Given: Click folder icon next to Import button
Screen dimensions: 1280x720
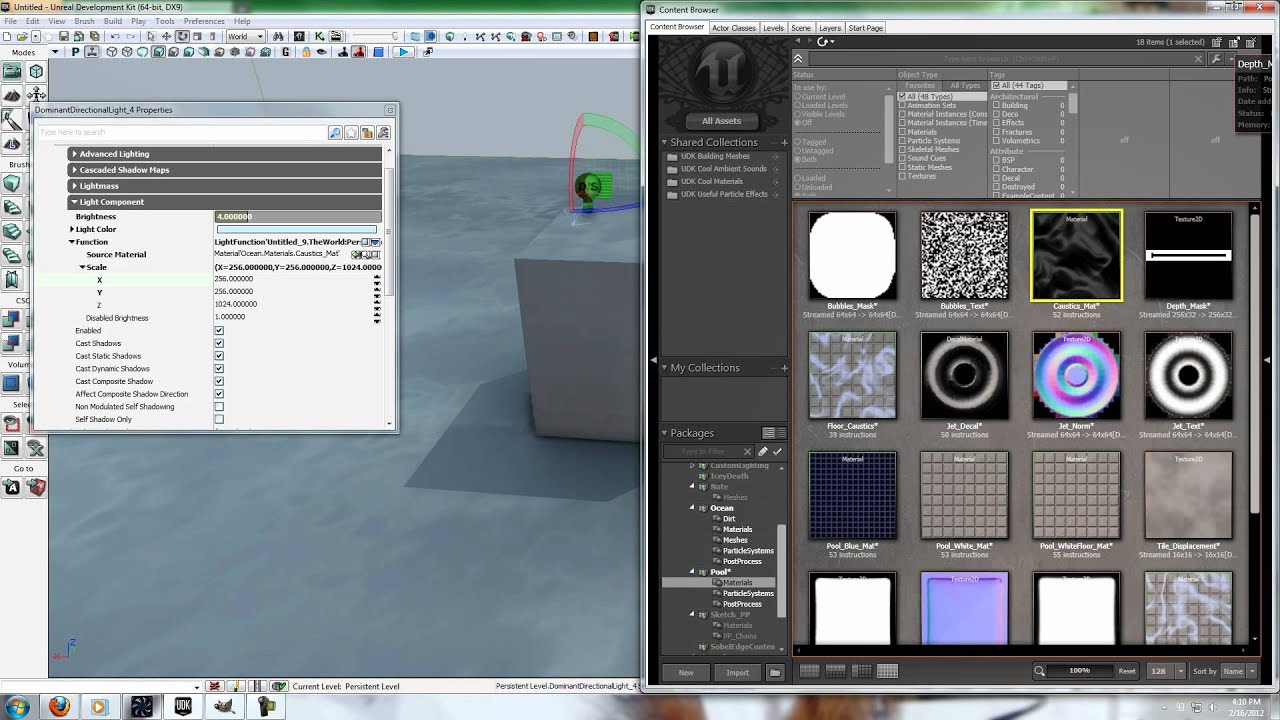Looking at the screenshot, I should tap(775, 672).
